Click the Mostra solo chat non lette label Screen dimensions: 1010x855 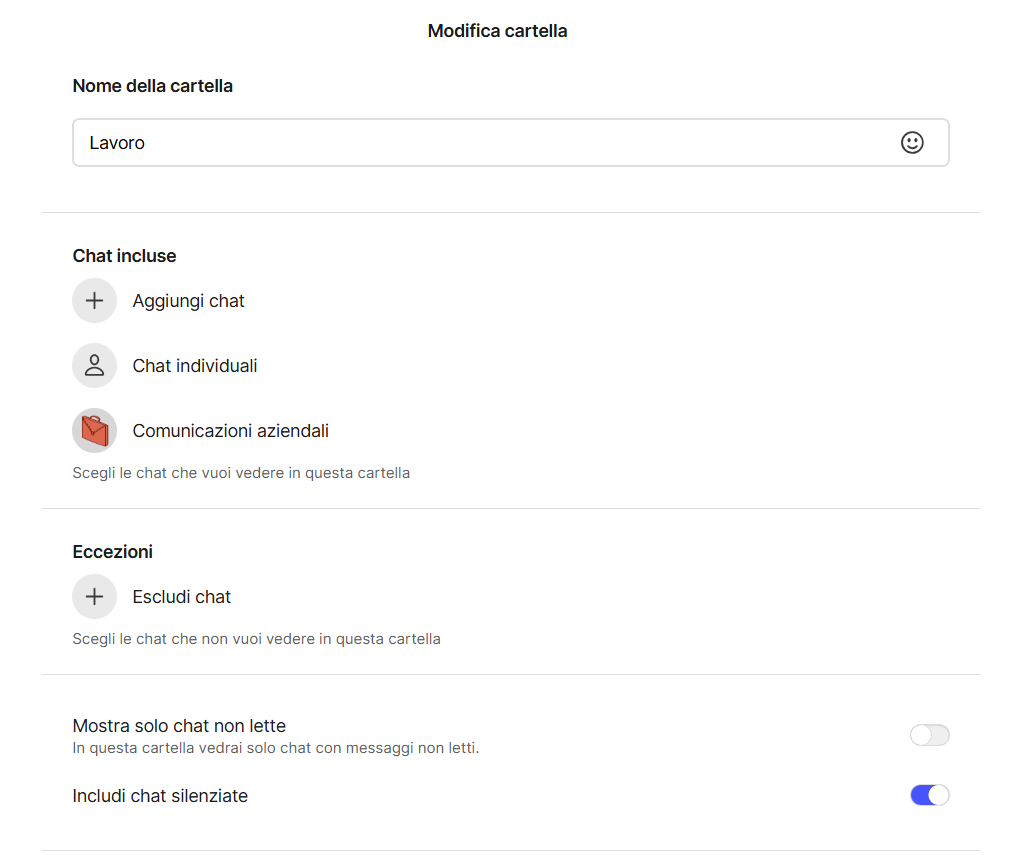[179, 726]
